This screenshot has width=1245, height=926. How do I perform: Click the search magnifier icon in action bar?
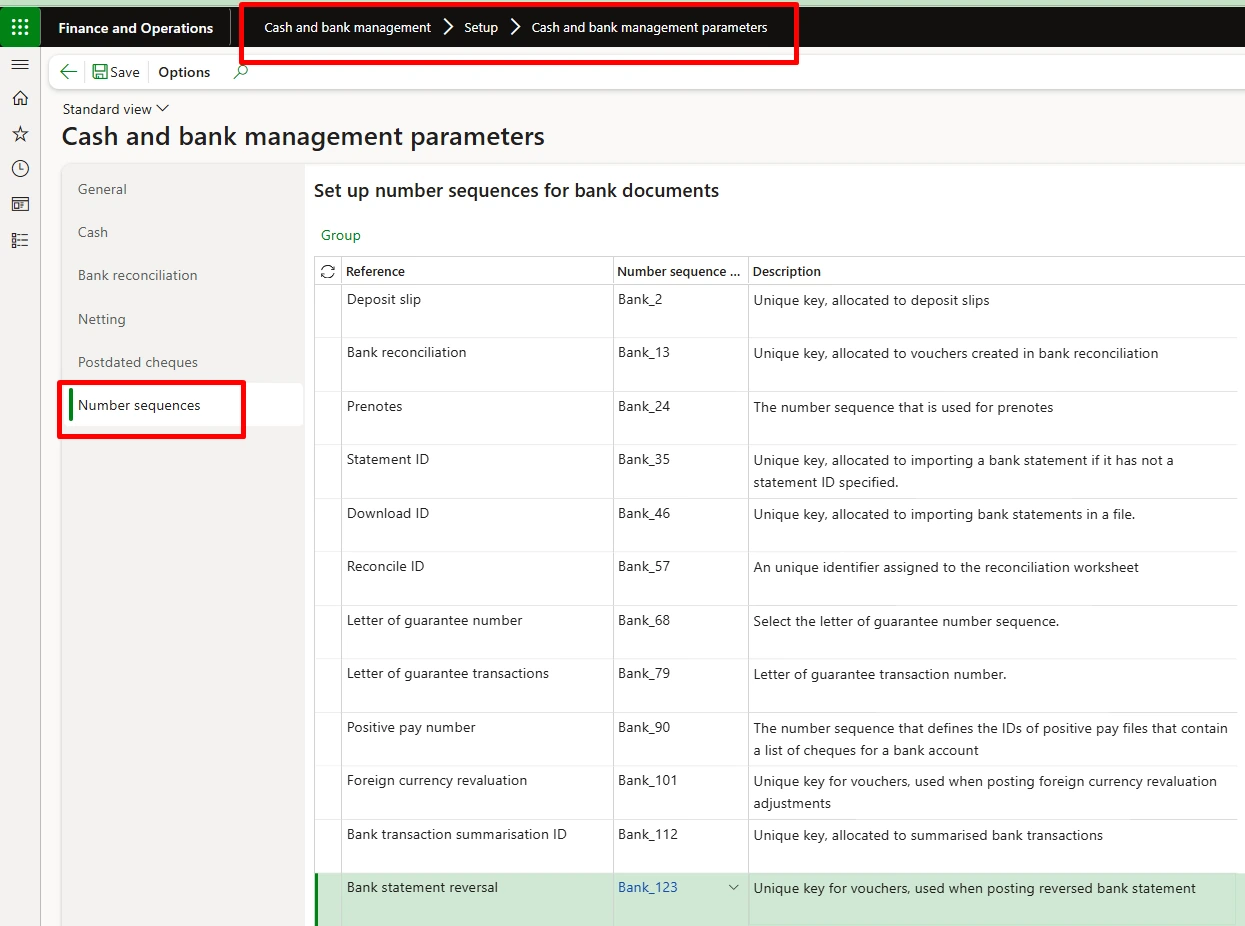(x=240, y=72)
